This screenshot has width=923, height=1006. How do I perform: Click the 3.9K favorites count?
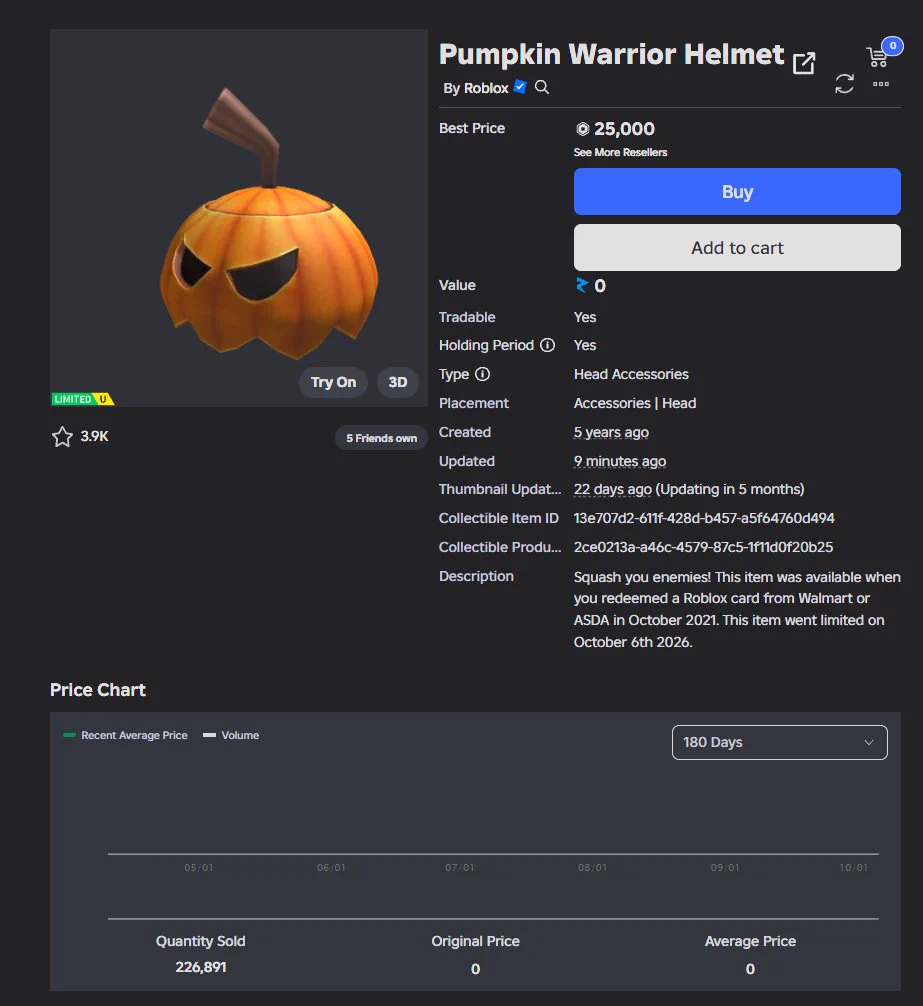coord(94,436)
